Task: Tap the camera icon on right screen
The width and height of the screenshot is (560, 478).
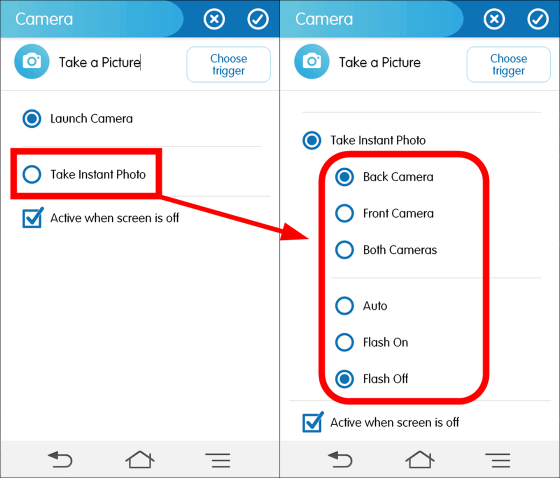Action: 312,61
